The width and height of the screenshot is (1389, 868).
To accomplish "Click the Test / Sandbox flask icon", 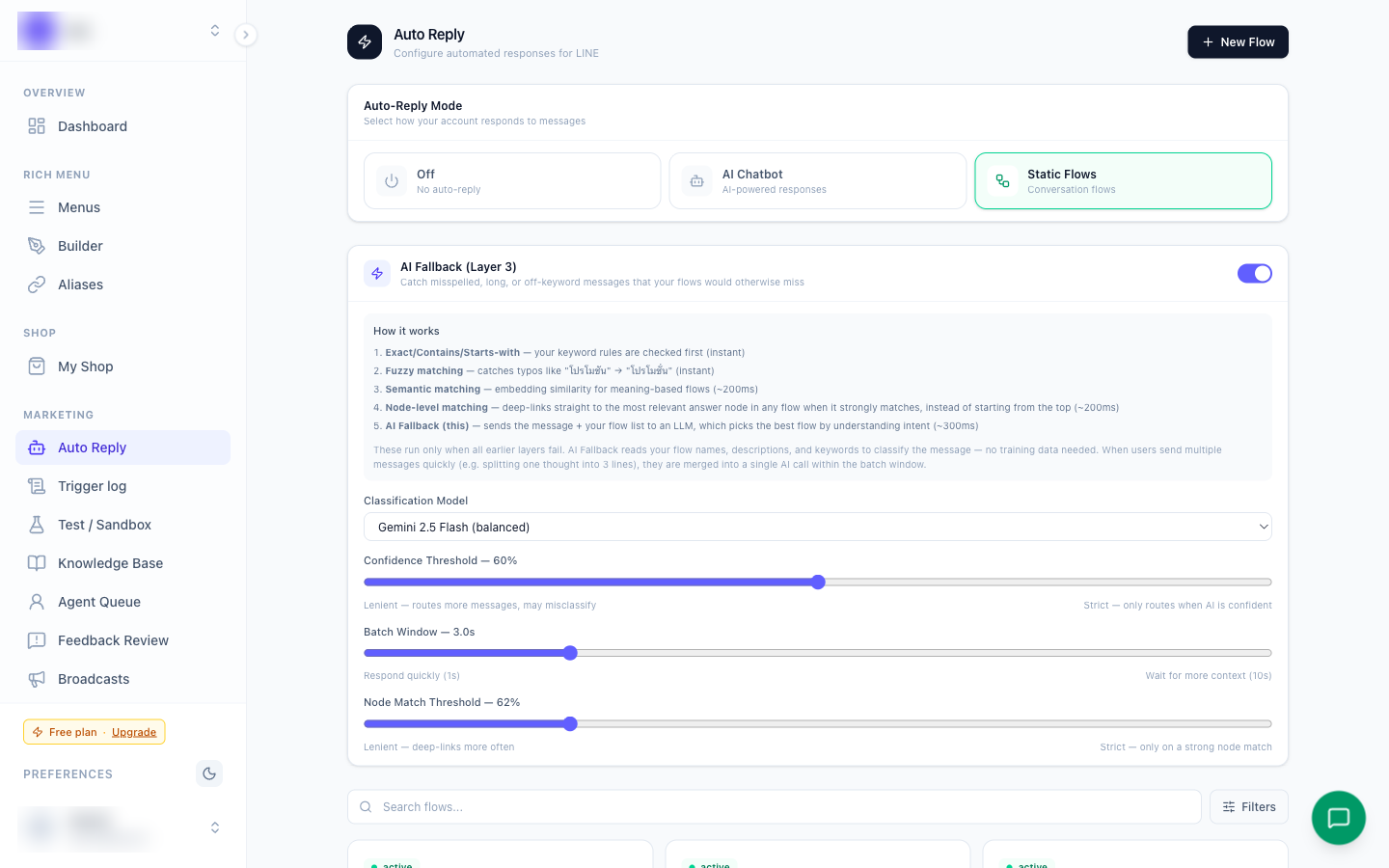I will click(x=37, y=525).
